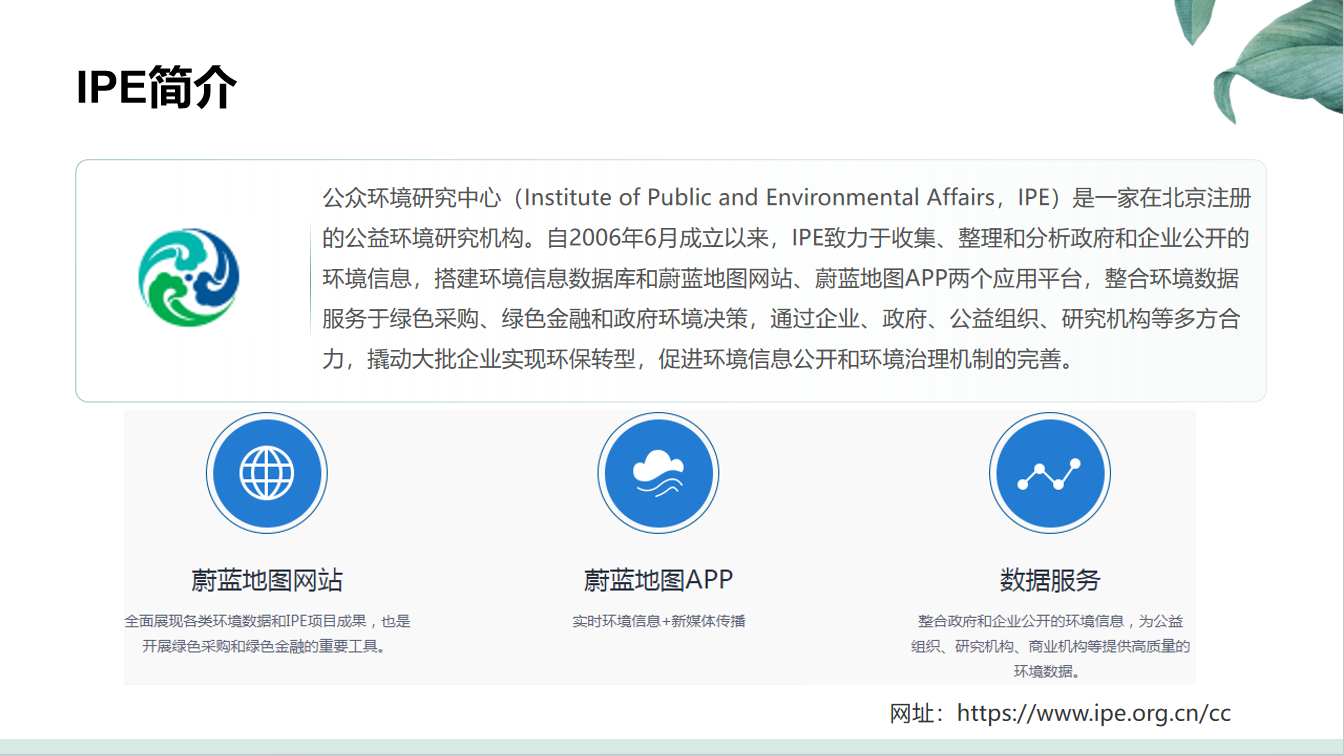Click the text line starting 全面展现各类环境数据

coord(267,621)
